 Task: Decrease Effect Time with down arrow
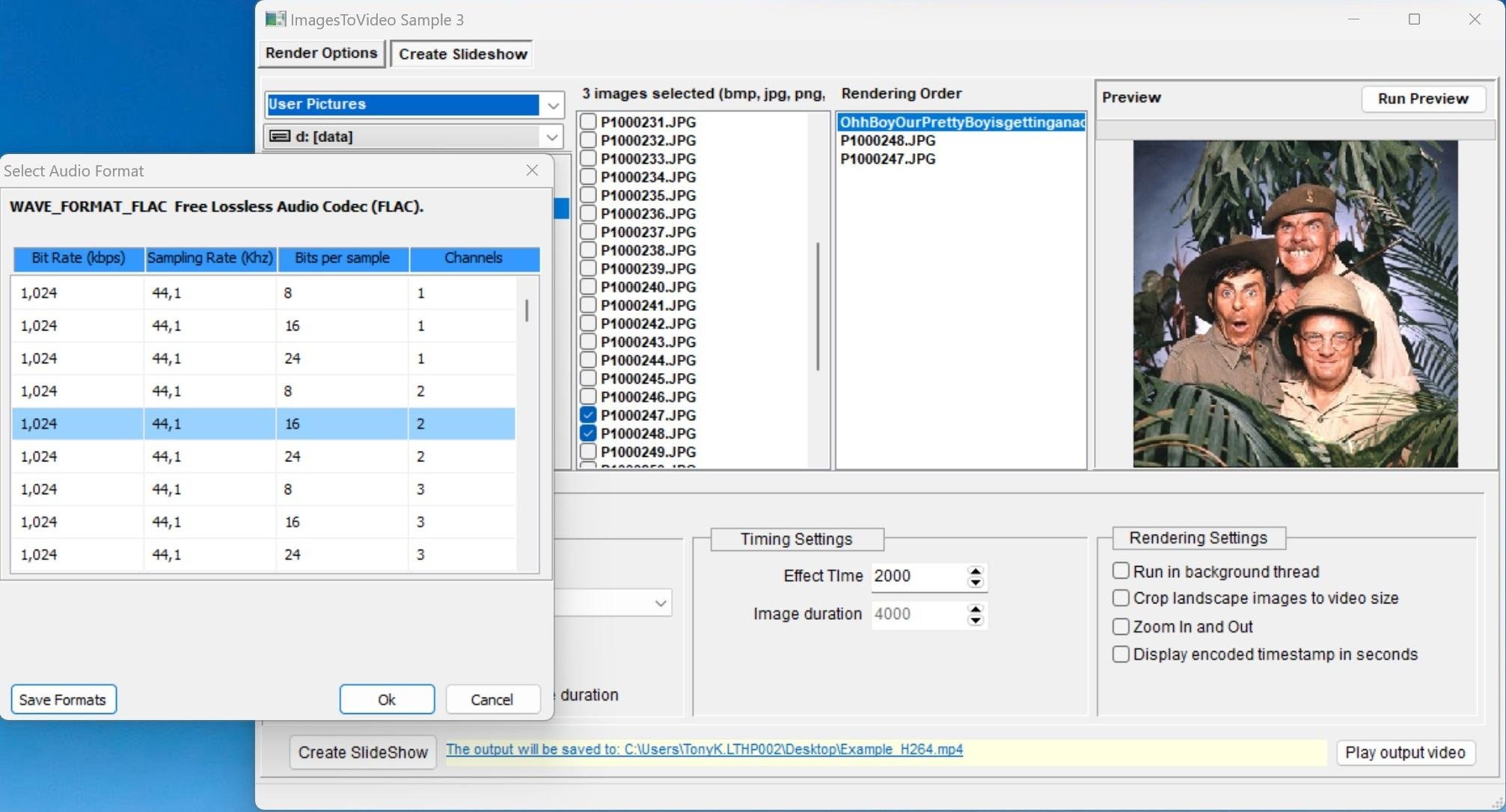coord(975,582)
